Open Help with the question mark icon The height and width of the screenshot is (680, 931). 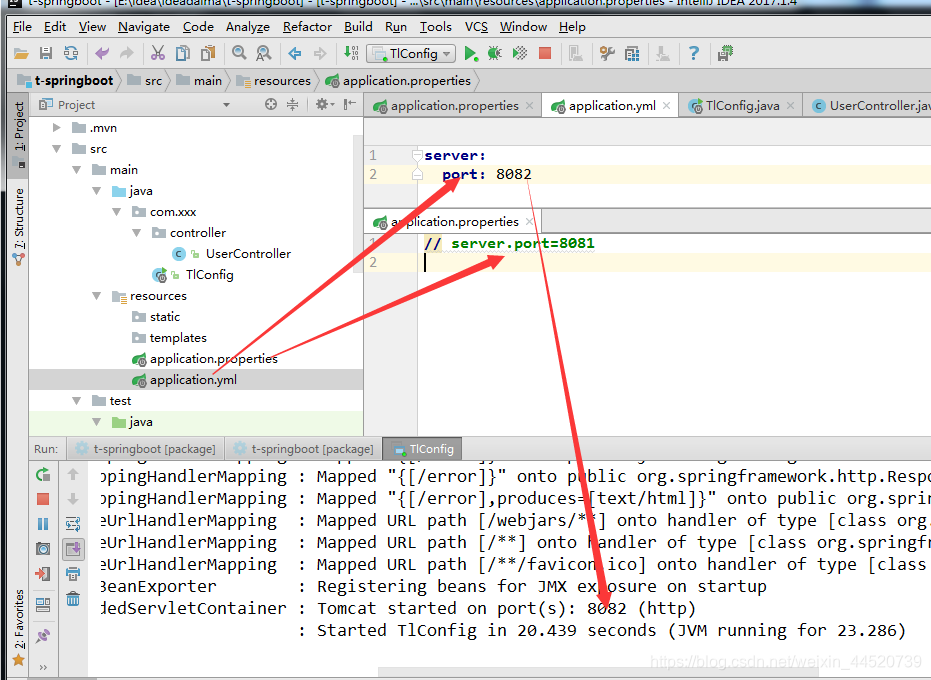pyautogui.click(x=694, y=53)
